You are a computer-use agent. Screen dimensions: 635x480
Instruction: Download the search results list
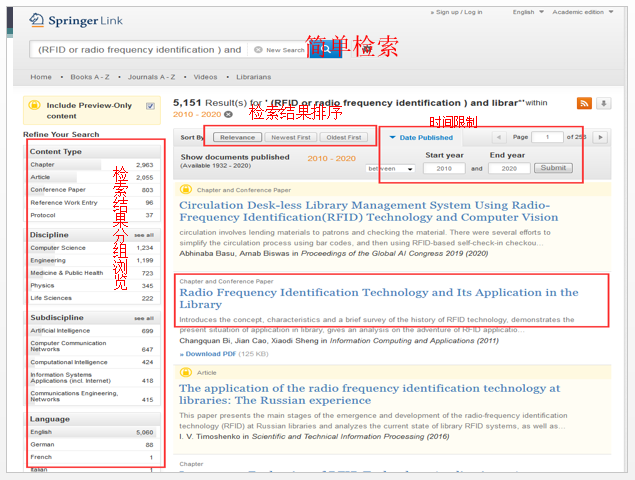[603, 103]
